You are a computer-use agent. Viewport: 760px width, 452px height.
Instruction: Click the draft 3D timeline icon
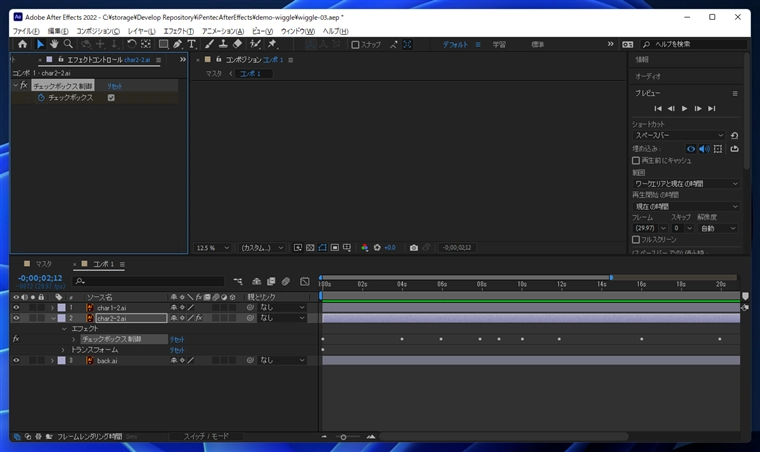coord(256,281)
